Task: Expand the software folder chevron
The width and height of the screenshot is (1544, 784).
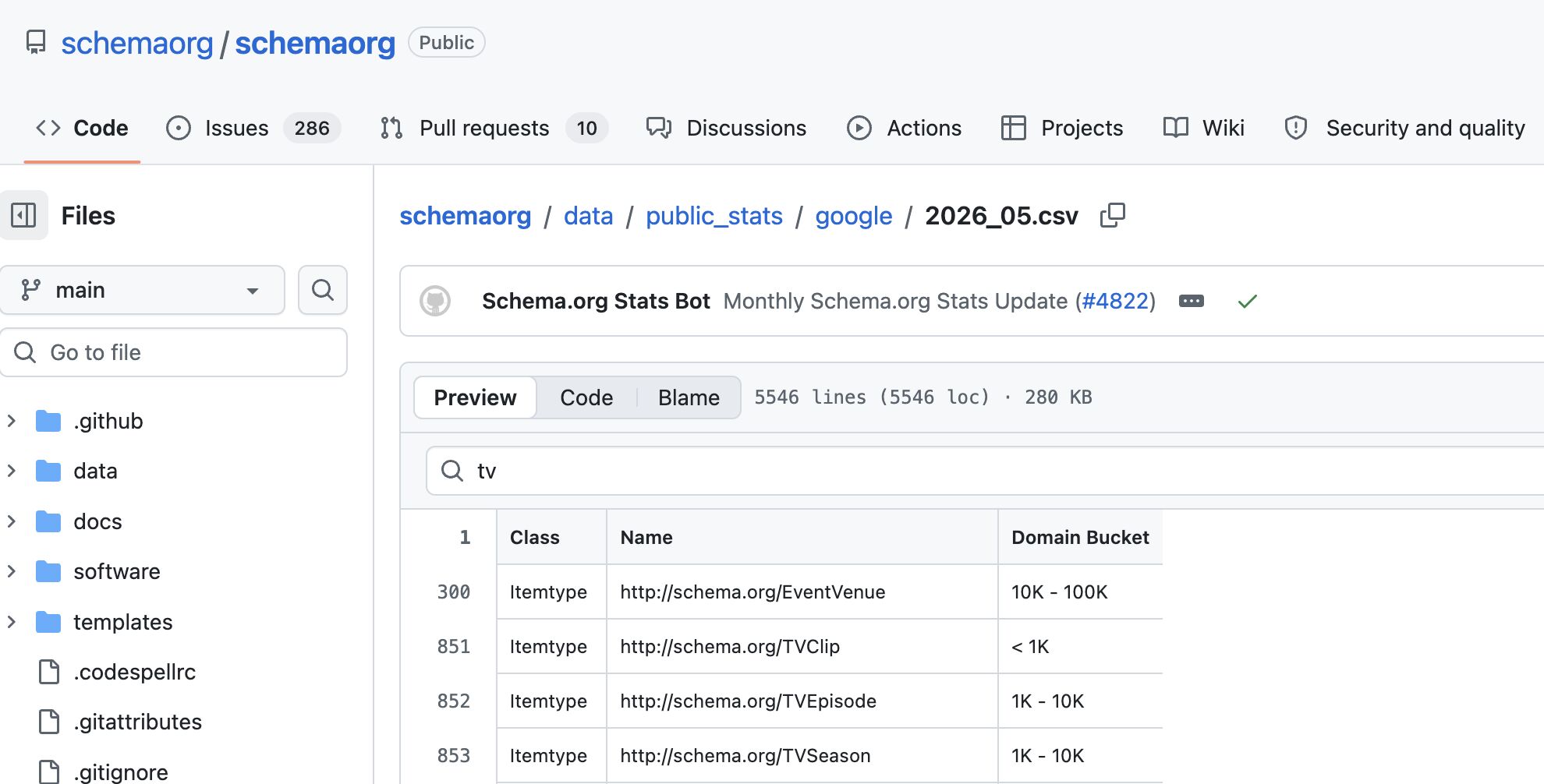Action: click(x=12, y=571)
